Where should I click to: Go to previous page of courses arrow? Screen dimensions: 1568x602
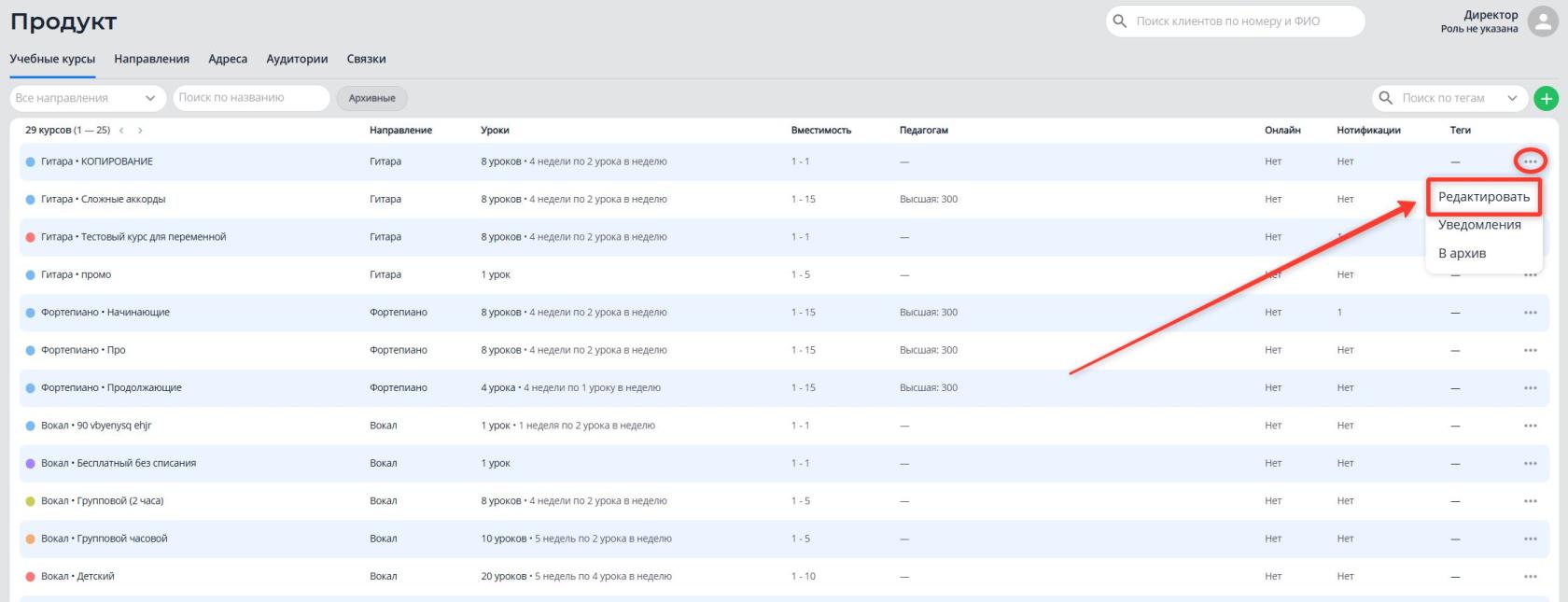pos(121,131)
